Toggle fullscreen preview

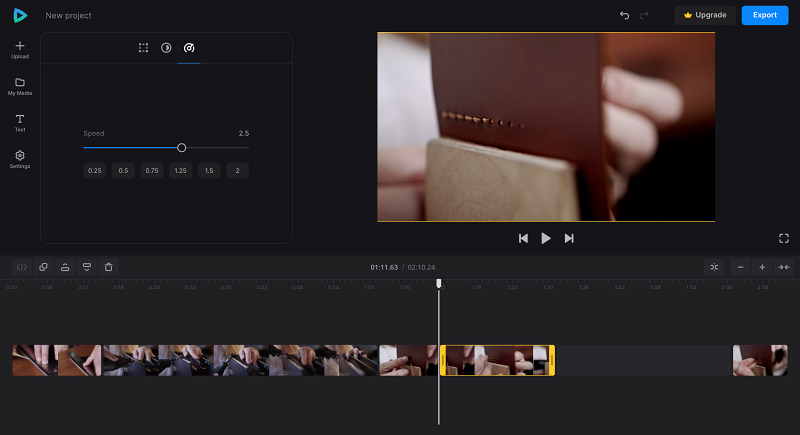[x=784, y=239]
